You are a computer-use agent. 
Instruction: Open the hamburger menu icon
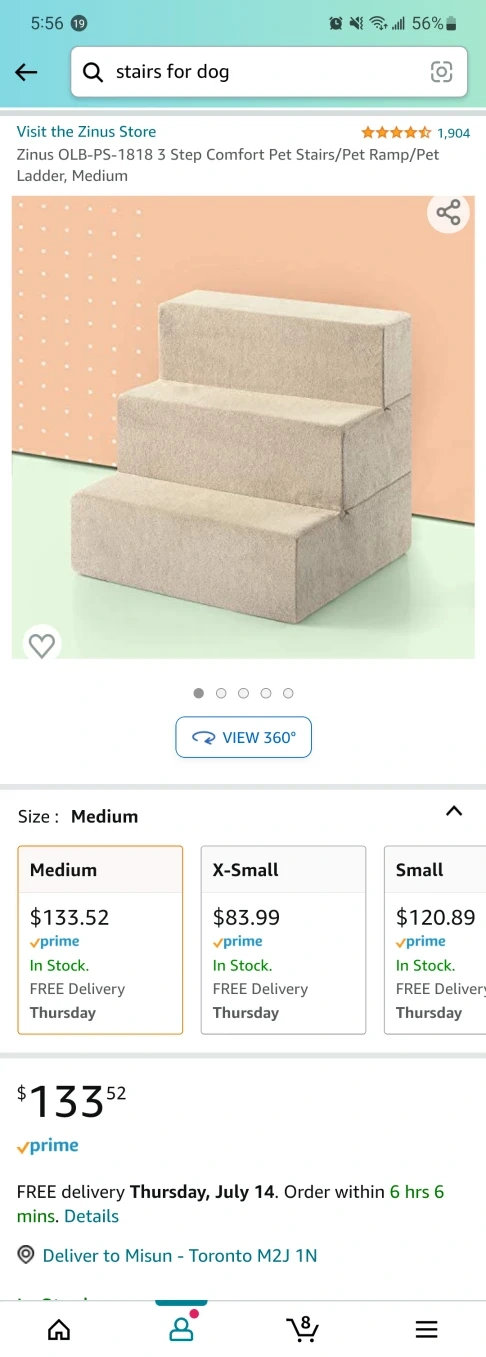[426, 1329]
